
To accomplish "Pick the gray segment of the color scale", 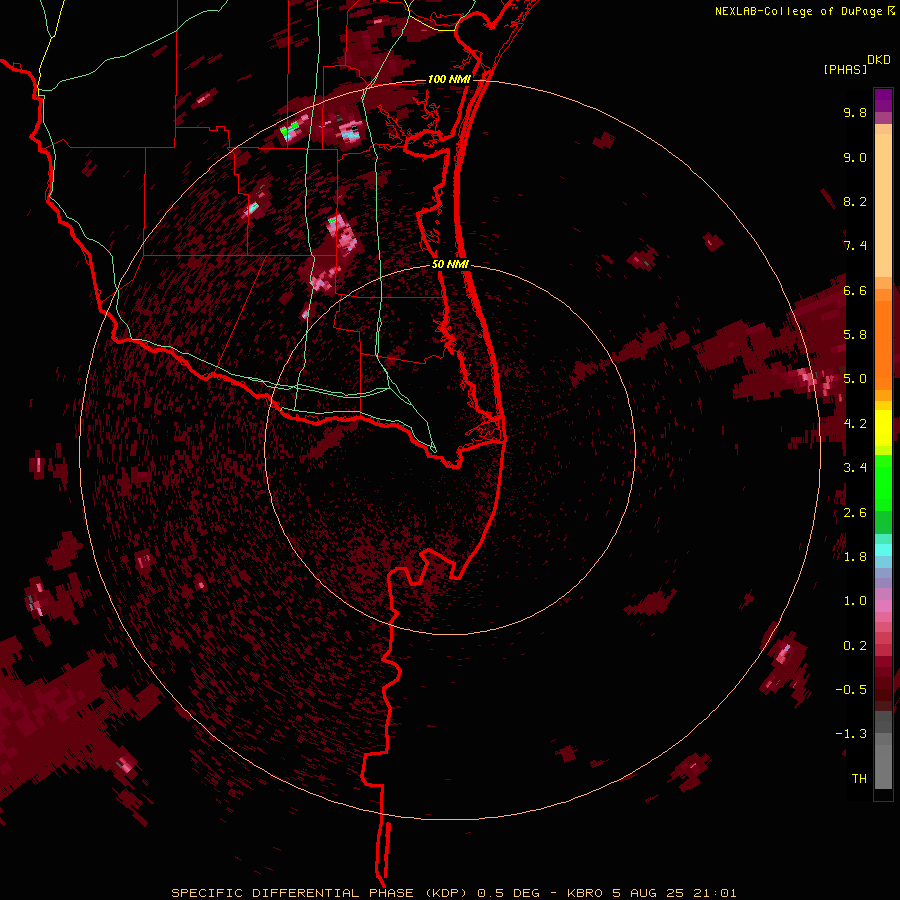I will (883, 749).
